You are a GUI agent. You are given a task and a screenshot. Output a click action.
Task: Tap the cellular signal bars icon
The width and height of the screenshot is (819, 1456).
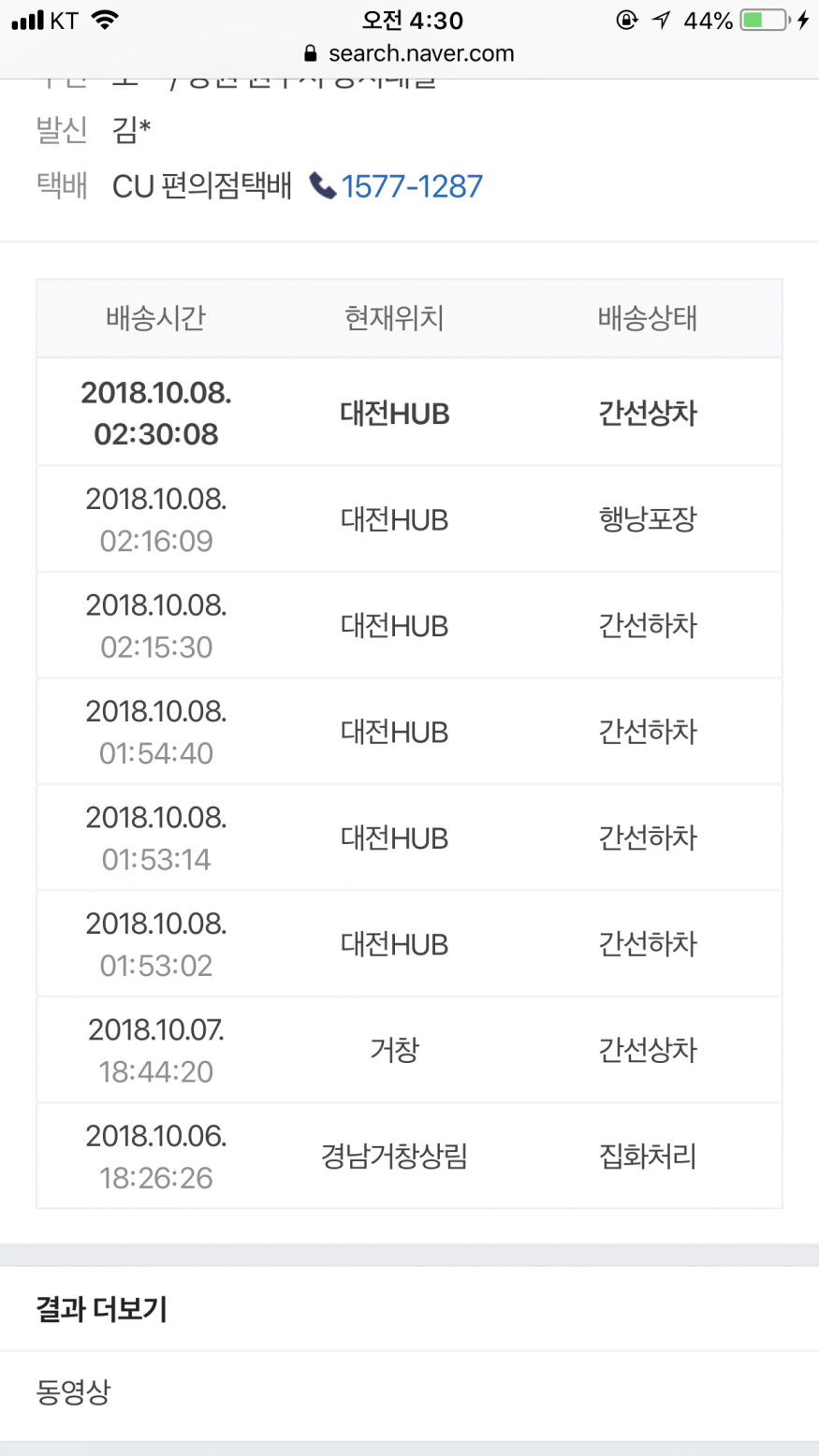click(28, 20)
